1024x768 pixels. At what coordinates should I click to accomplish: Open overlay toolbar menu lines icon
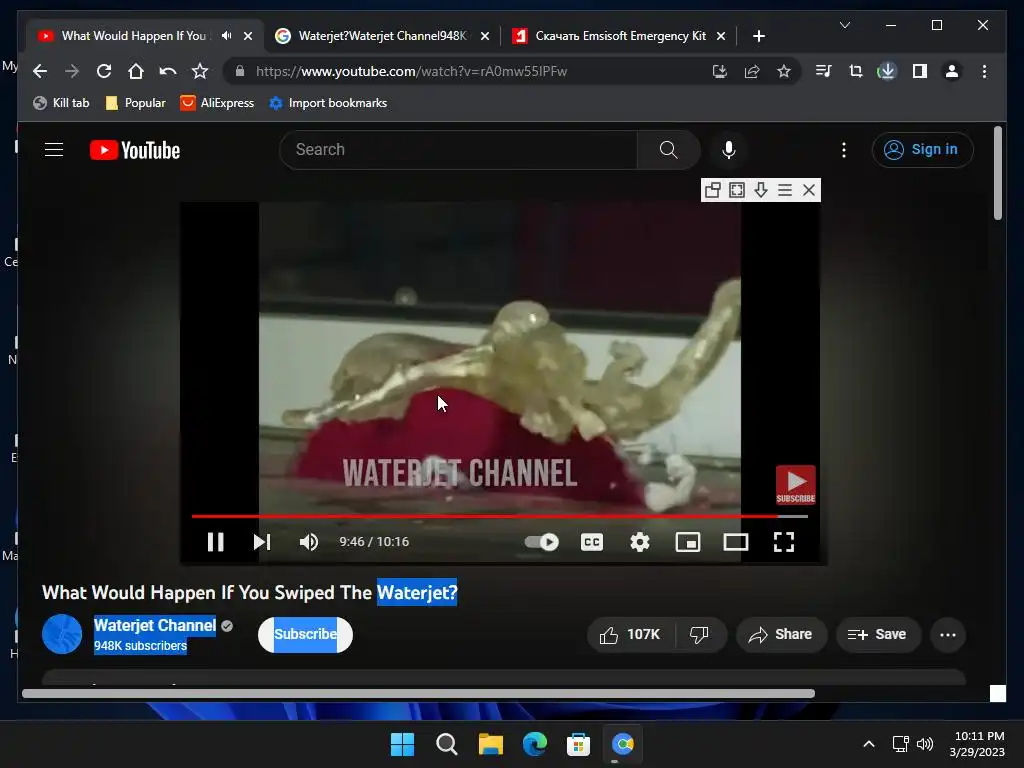pyautogui.click(x=785, y=190)
